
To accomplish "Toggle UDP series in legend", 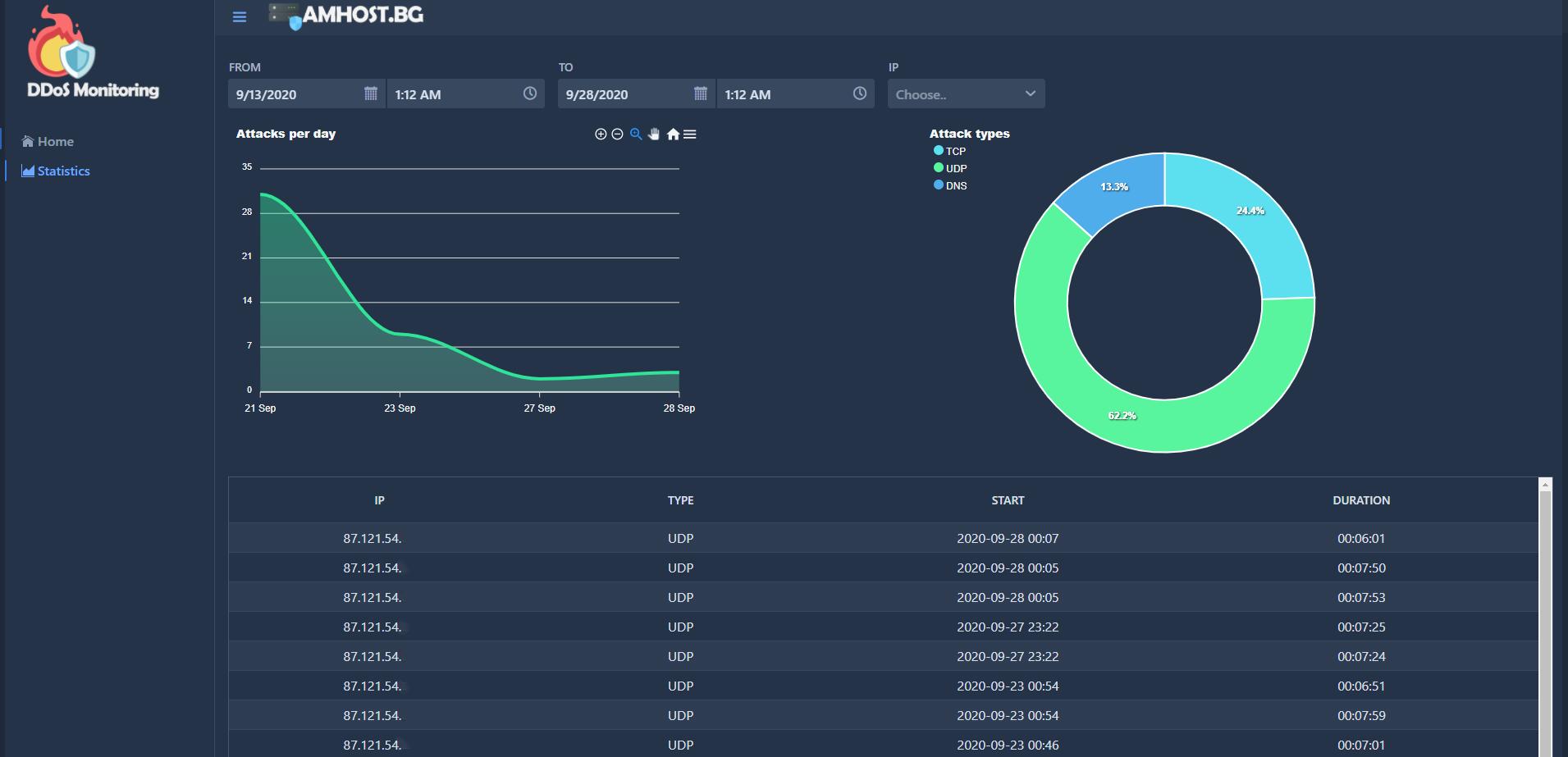I will tap(951, 168).
